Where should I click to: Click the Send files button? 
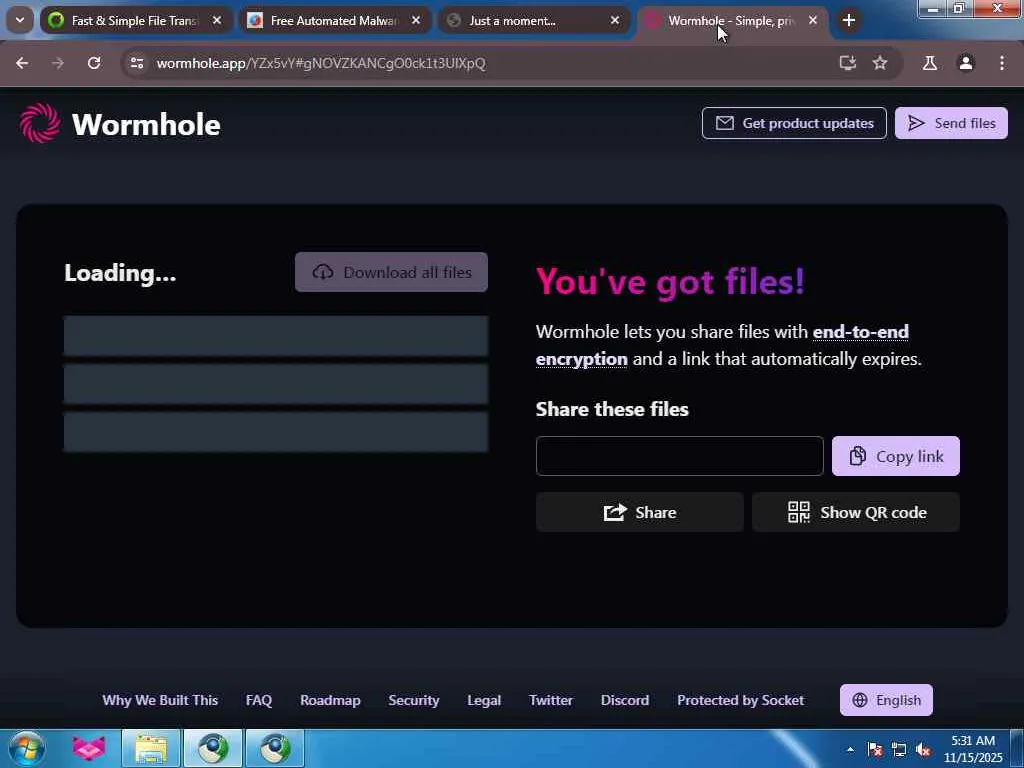951,123
